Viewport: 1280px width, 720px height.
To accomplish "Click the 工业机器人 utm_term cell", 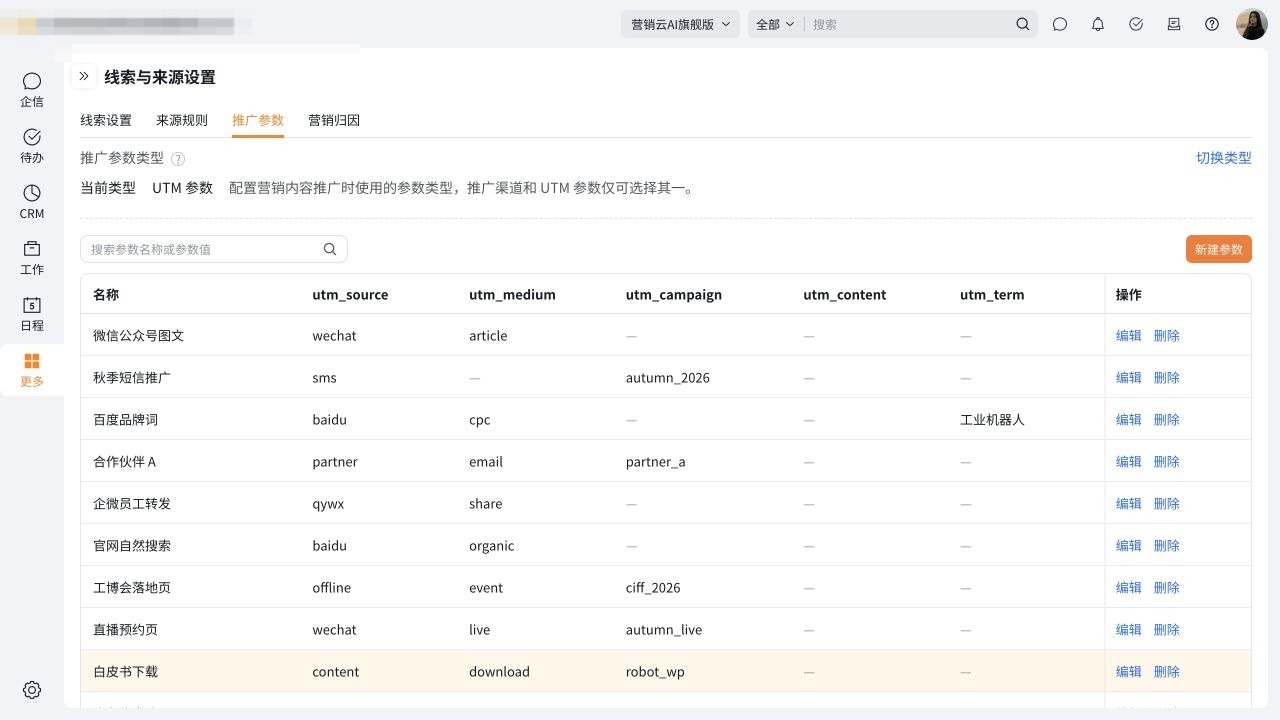I will click(x=992, y=420).
